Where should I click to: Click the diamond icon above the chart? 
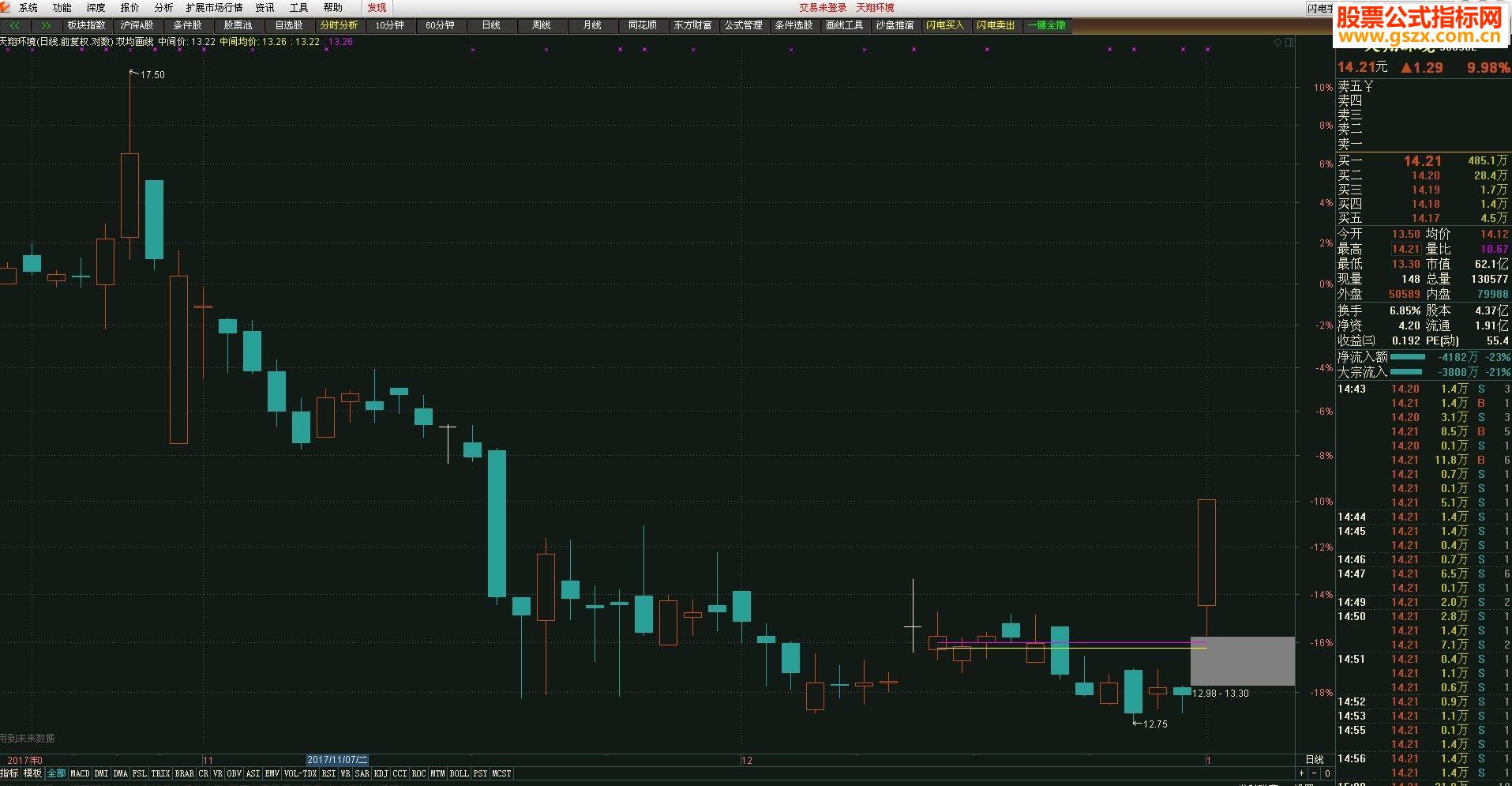click(1278, 43)
